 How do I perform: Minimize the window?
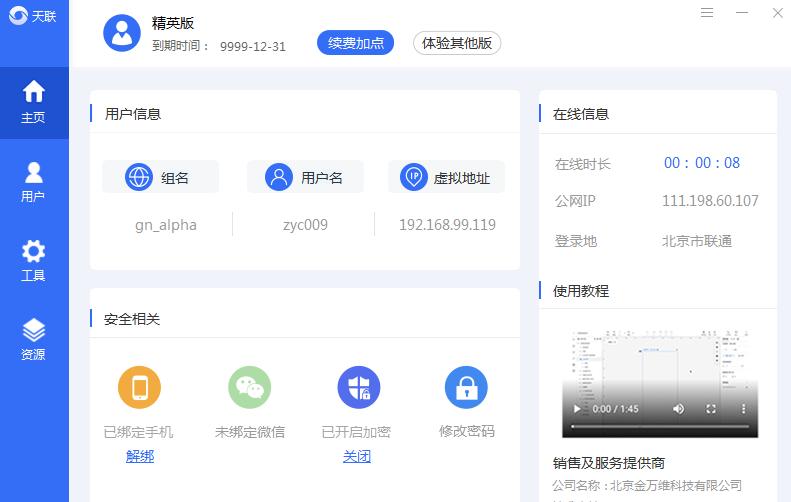coord(742,13)
